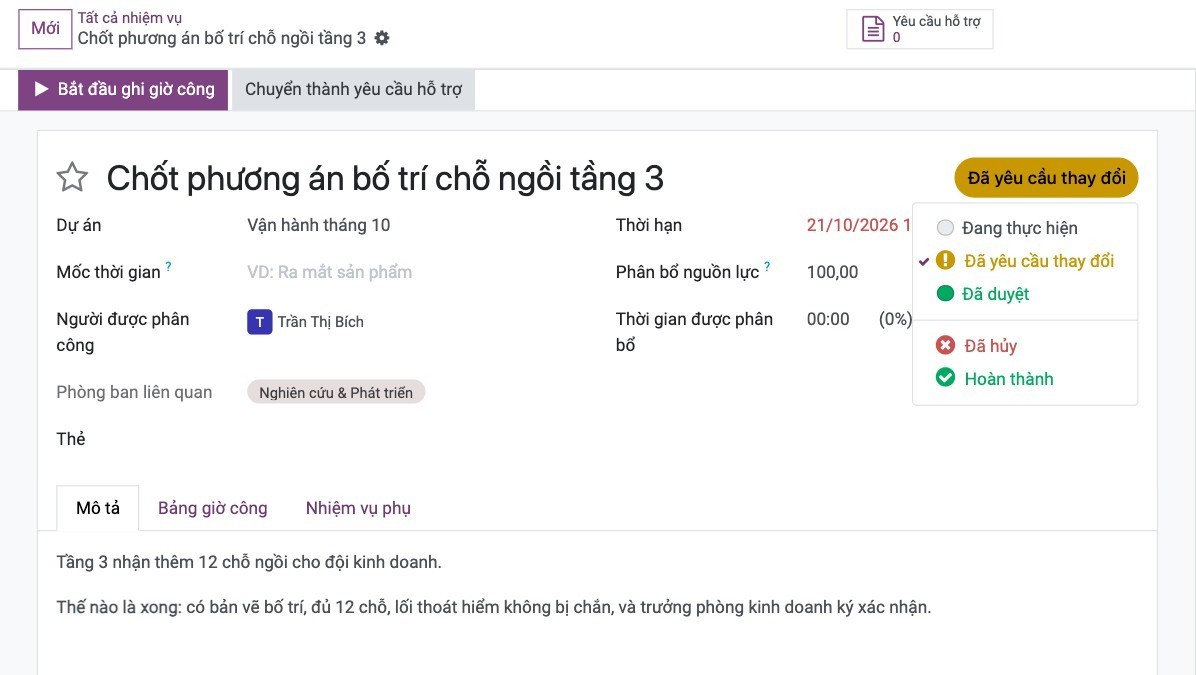Click the Trần Thị Bích avatar icon
This screenshot has width=1196, height=675.
tap(259, 322)
